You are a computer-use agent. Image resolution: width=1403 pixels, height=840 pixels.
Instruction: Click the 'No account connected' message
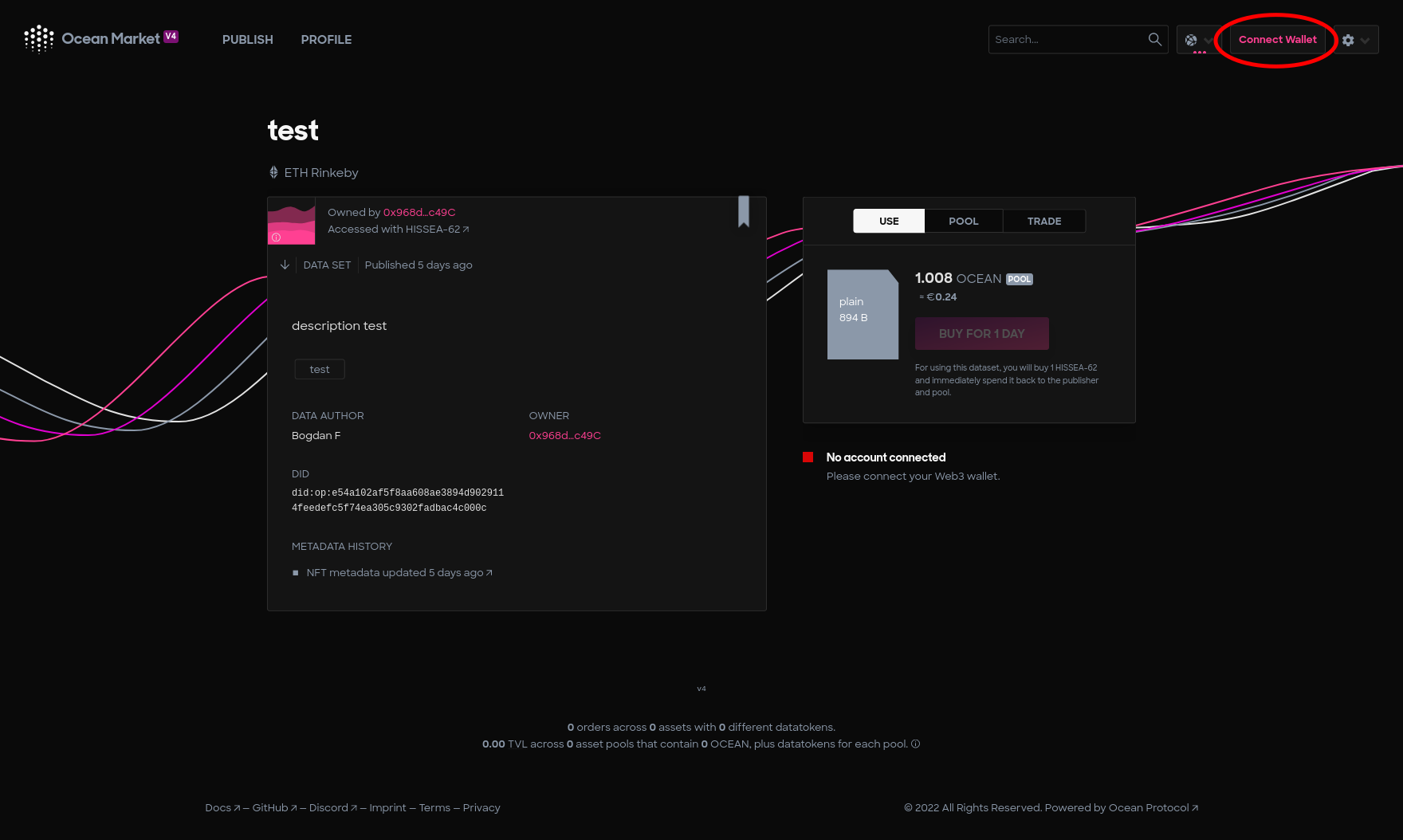click(x=886, y=457)
